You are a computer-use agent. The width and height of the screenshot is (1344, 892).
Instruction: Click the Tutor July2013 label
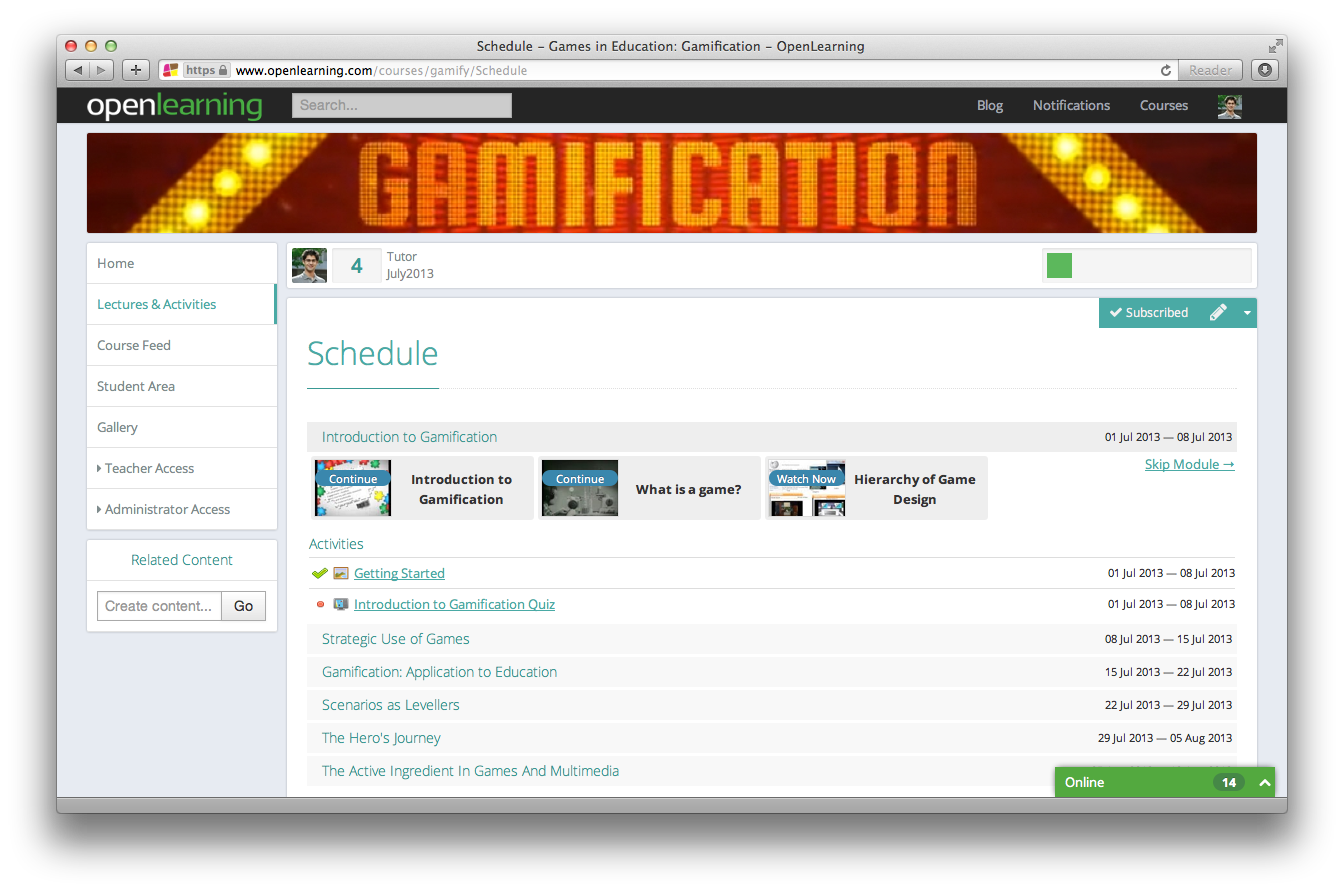click(410, 265)
